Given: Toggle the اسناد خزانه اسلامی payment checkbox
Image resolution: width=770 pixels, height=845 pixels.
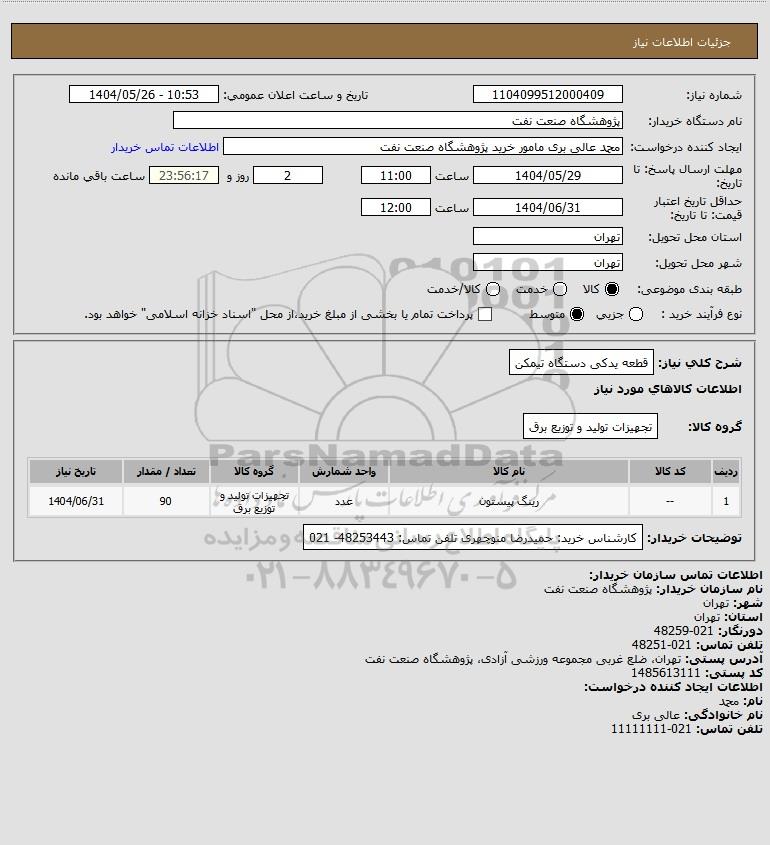Looking at the screenshot, I should [485, 314].
